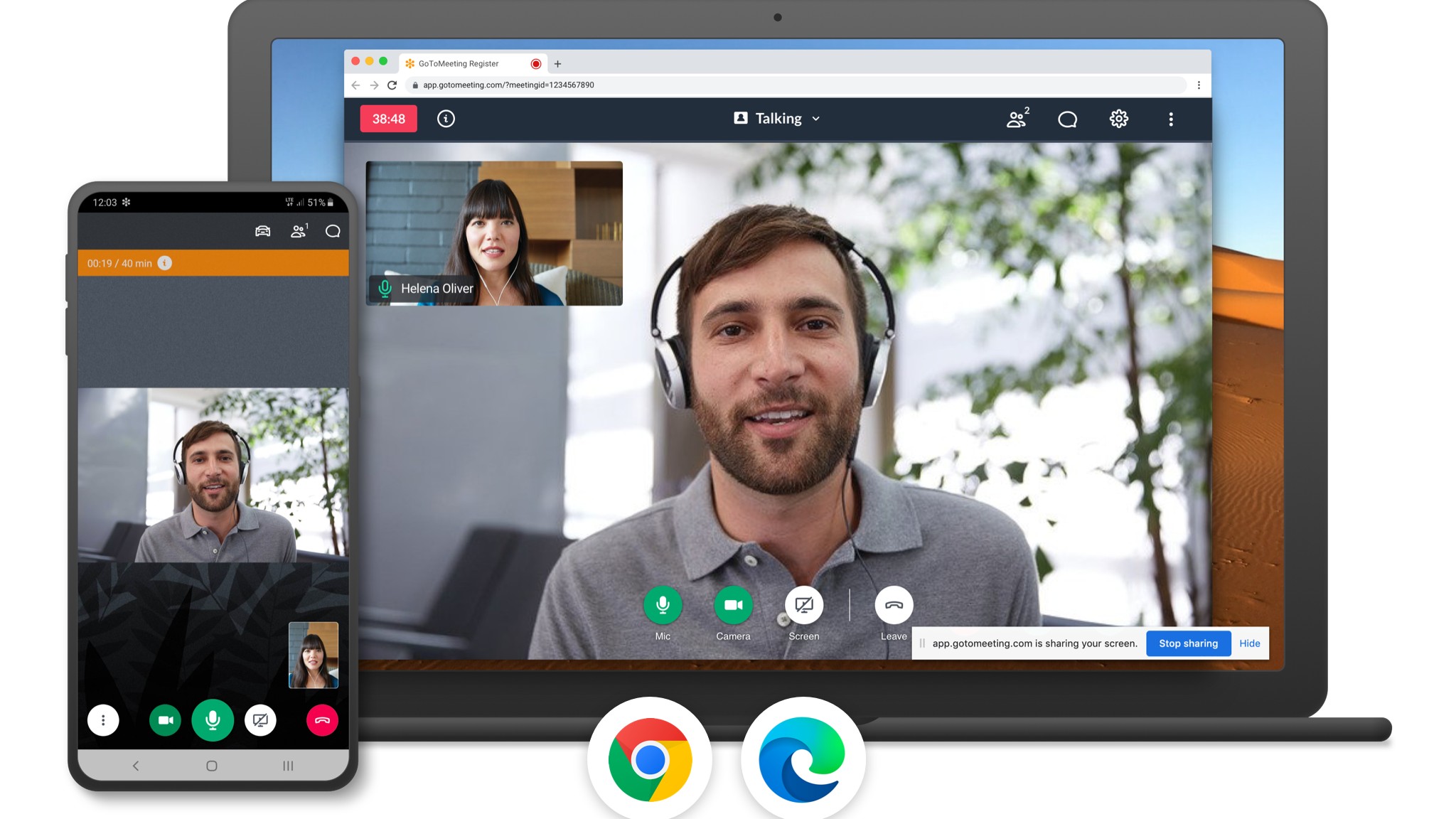Viewport: 1456px width, 819px height.
Task: Tap Android home navigation button
Action: coord(212,766)
